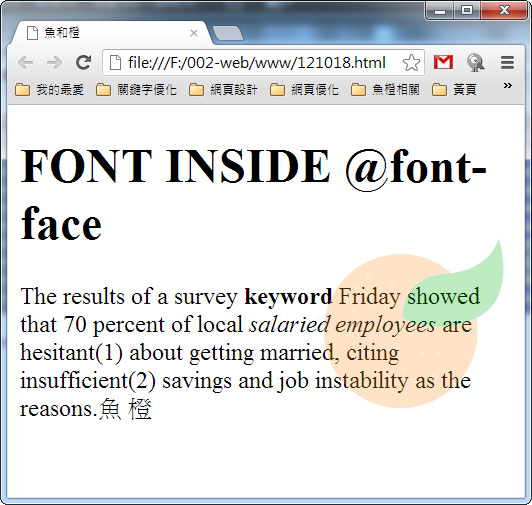Click the browser Back arrow
The image size is (532, 505).
point(25,63)
